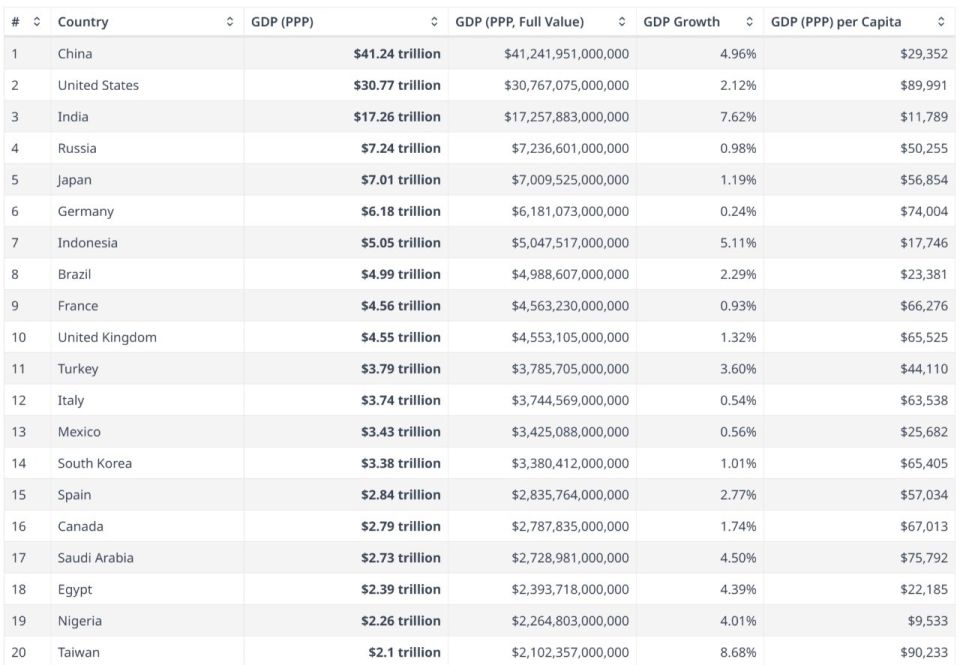The width and height of the screenshot is (960, 665).
Task: Sort table by GDP Growth header label
Action: 681,22
